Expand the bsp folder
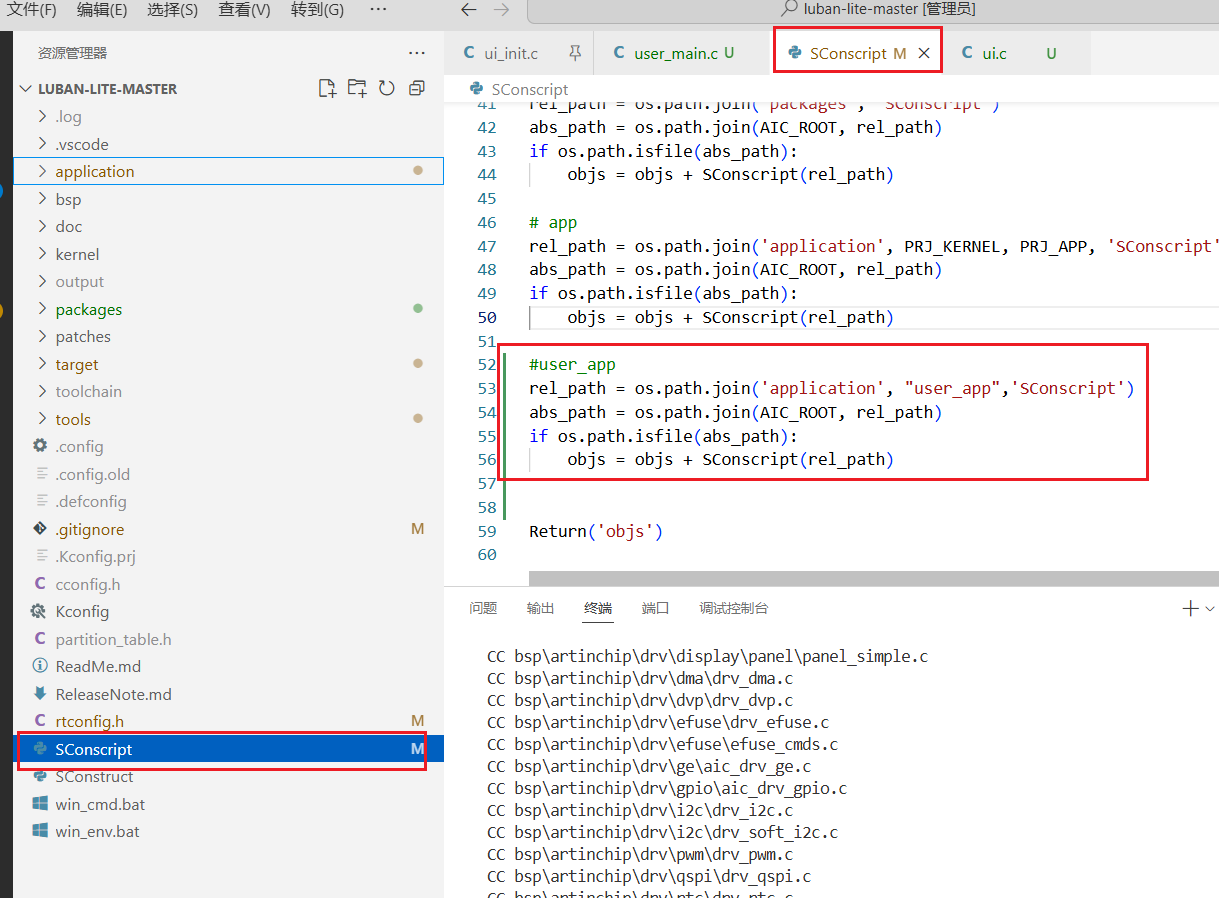1219x898 pixels. (x=228, y=199)
